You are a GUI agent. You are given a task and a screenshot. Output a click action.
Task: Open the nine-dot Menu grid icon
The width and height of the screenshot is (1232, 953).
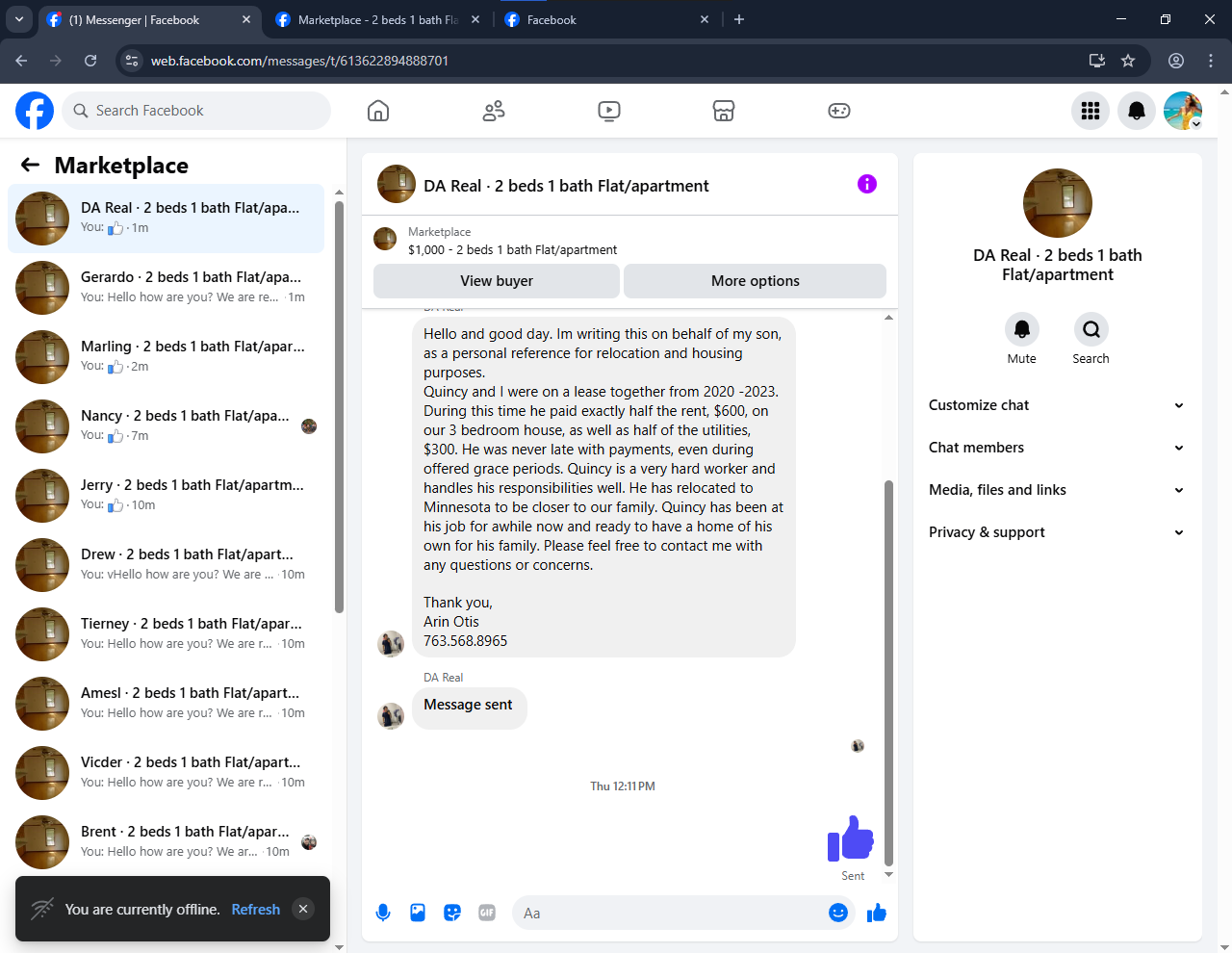click(1091, 111)
